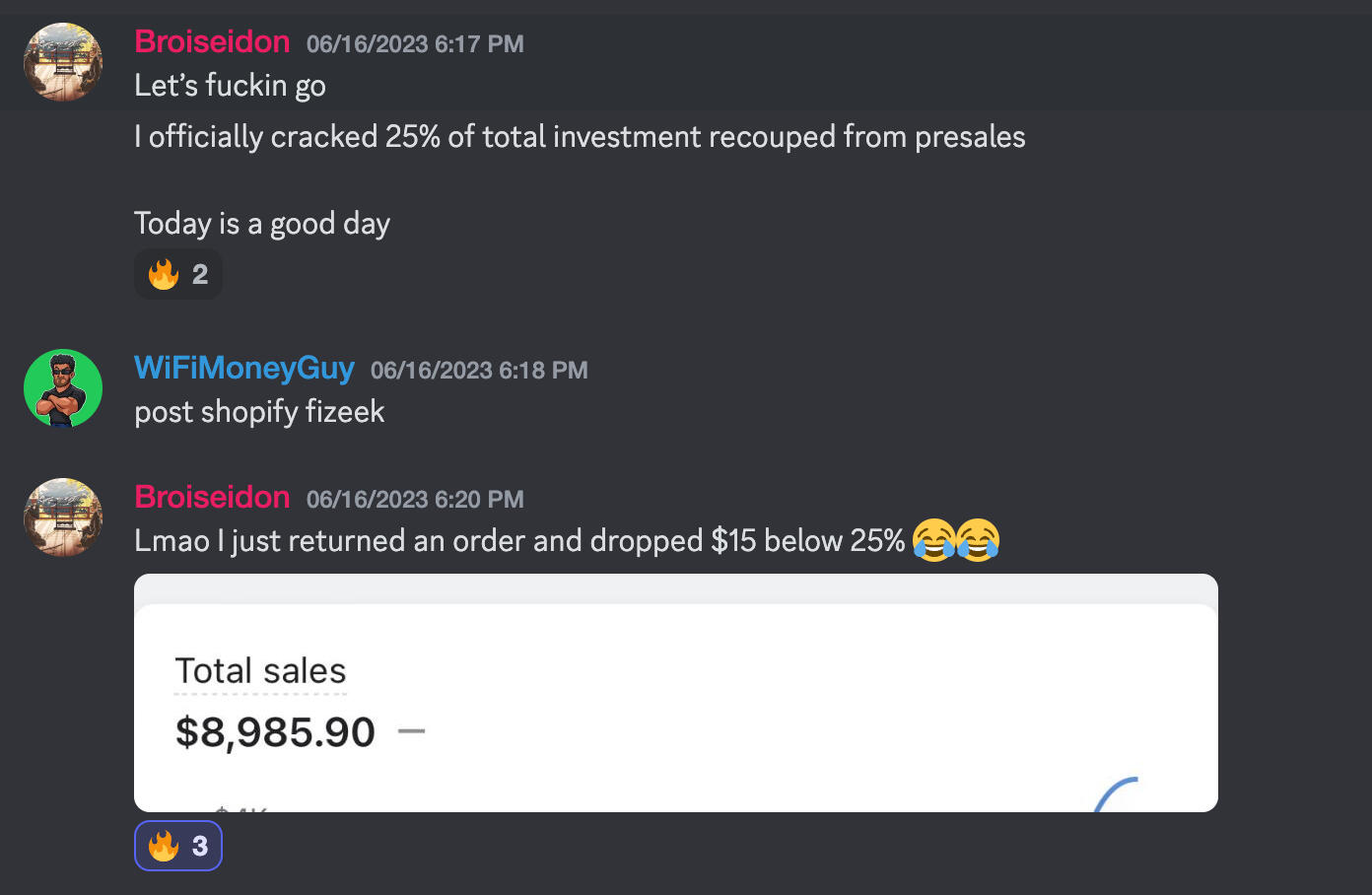Screen dimensions: 1372x895
Task: Click the Broiseidon username above the 25% recouped message
Action: click(x=212, y=41)
